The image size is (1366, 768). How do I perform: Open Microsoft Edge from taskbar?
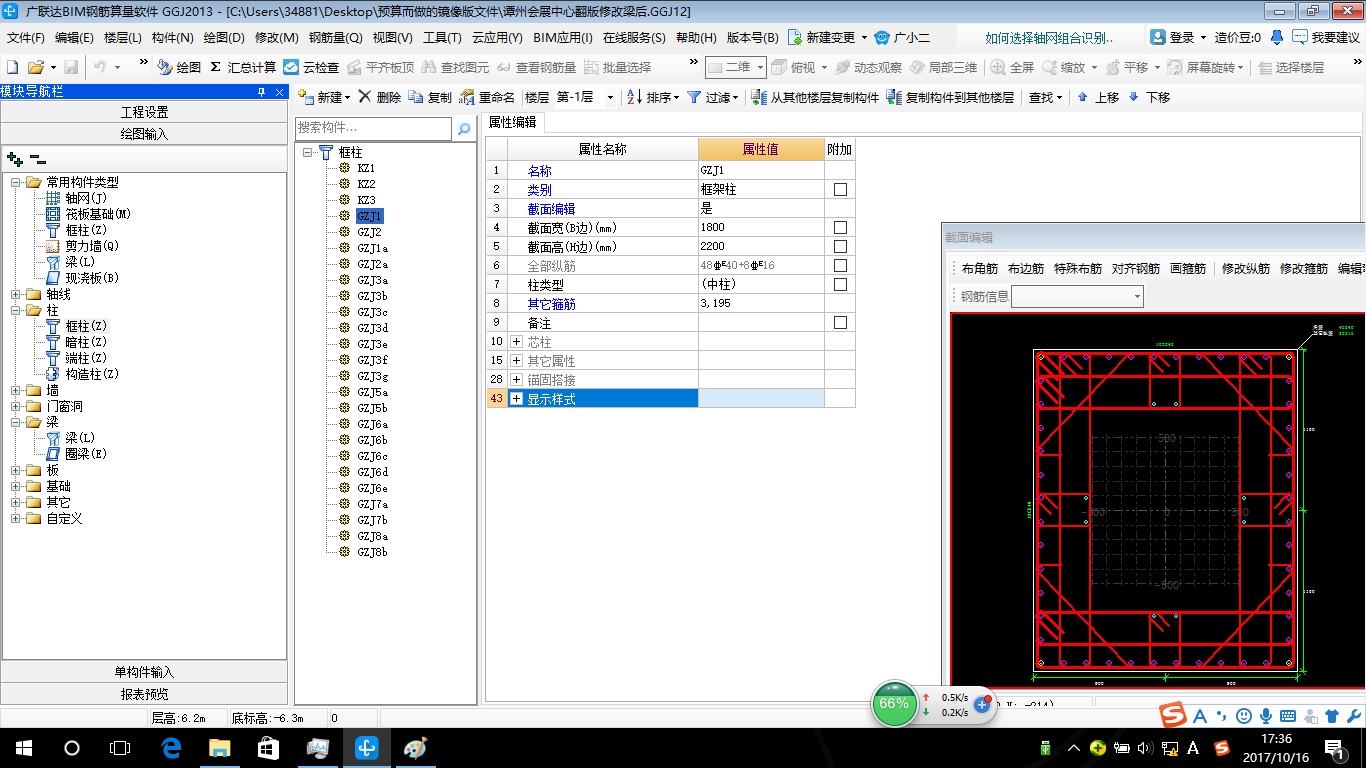point(170,747)
